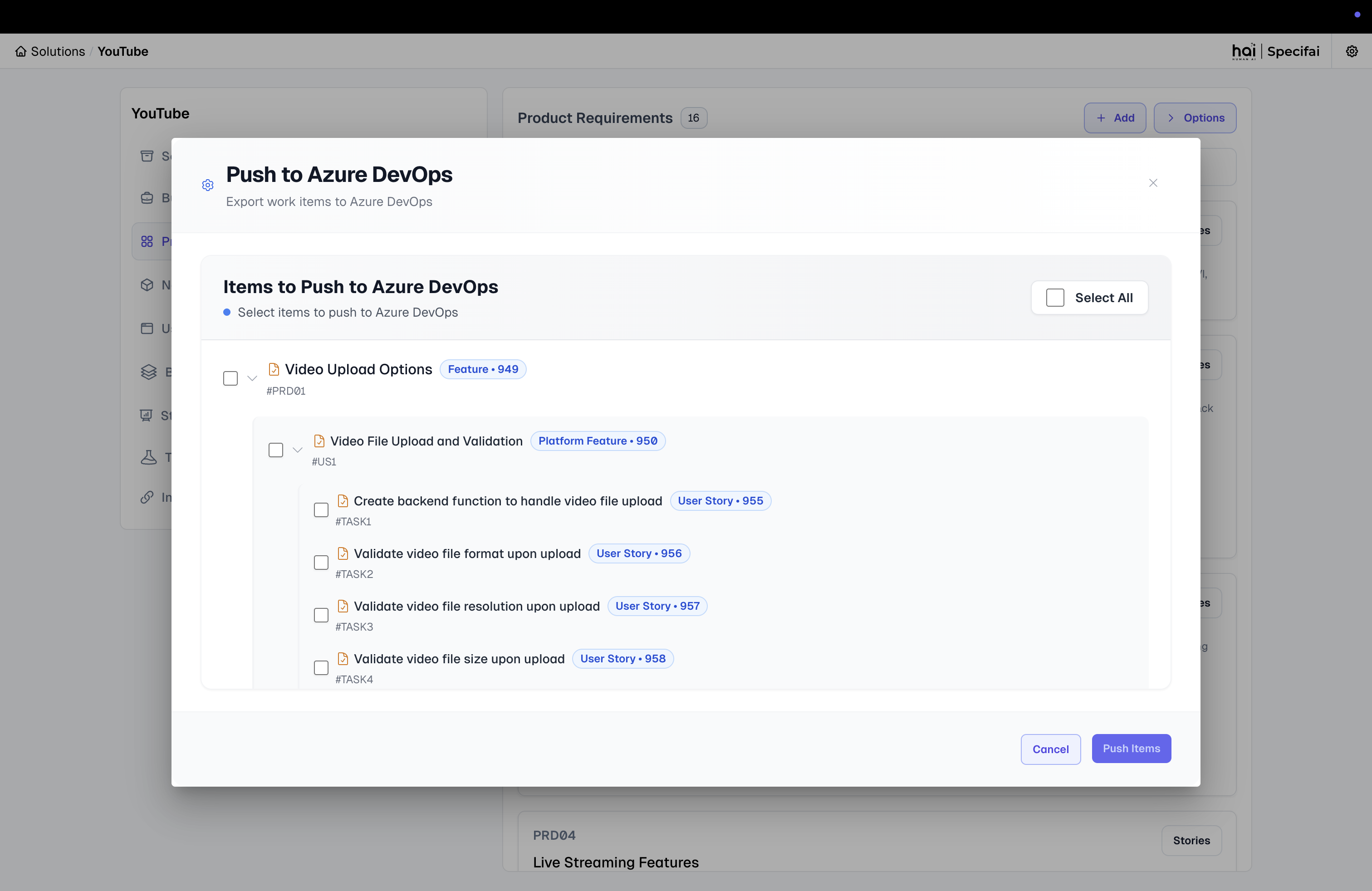Click document icon for Validate video file size

(x=343, y=659)
